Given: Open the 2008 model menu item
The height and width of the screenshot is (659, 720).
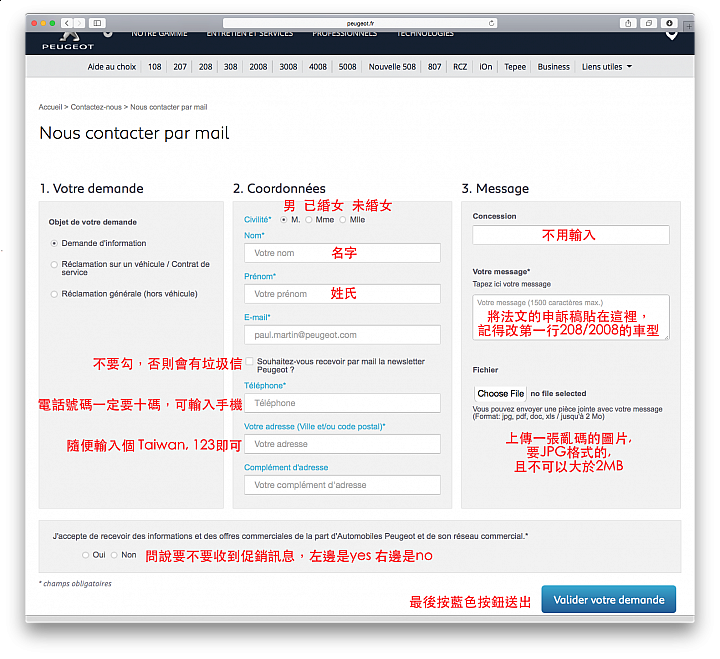Looking at the screenshot, I should 258,67.
